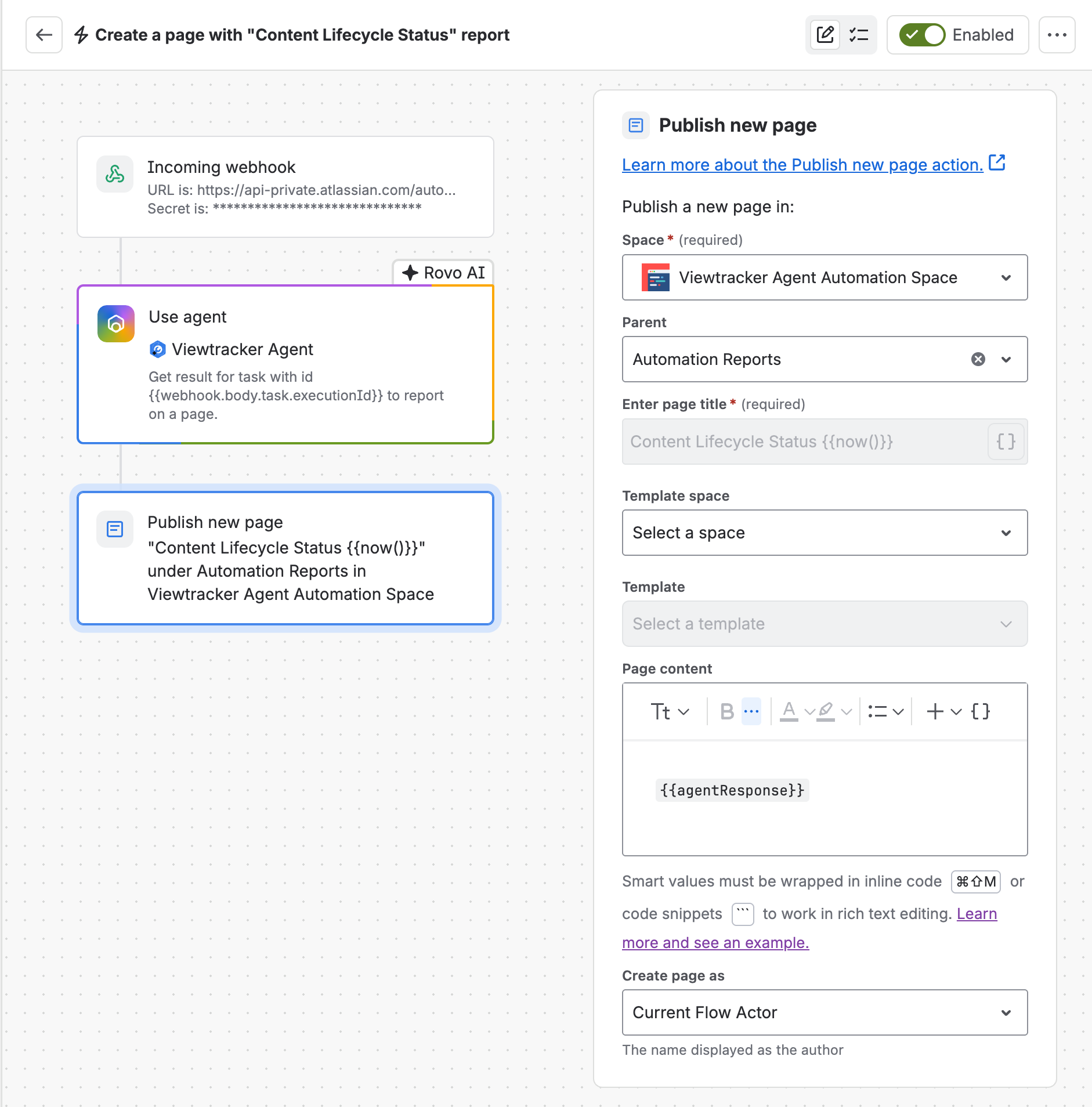The image size is (1092, 1107).
Task: Clear the Automation Reports parent selection
Action: (x=978, y=359)
